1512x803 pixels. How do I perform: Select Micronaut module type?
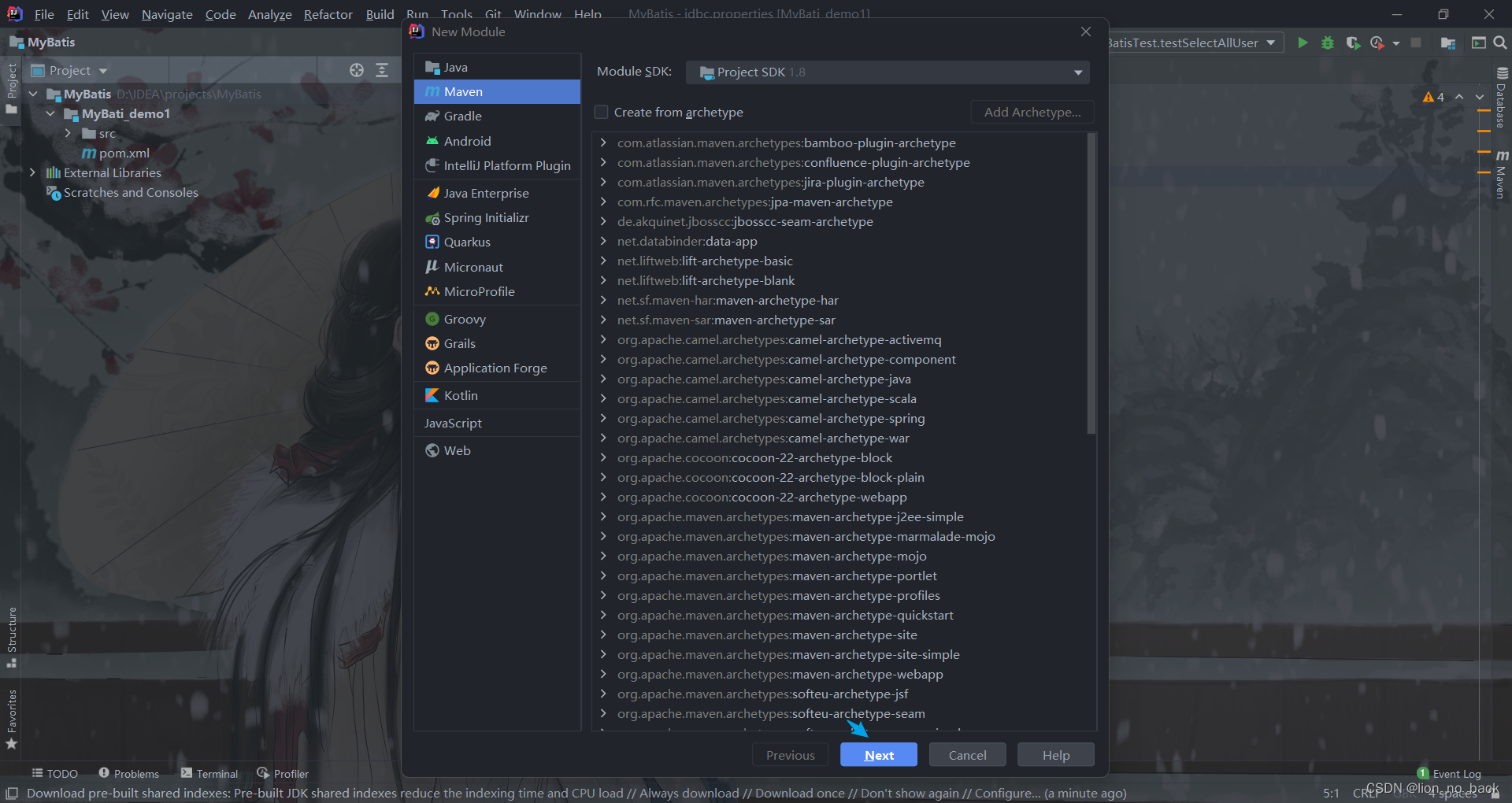pyautogui.click(x=497, y=267)
